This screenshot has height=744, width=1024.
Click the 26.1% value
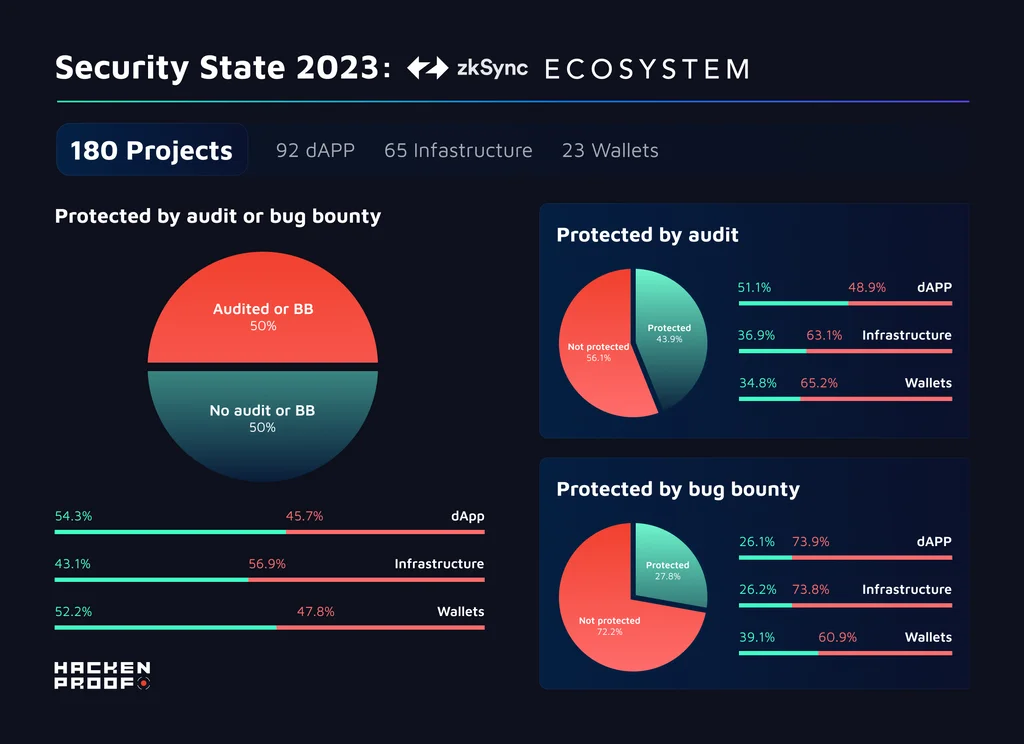(x=757, y=542)
